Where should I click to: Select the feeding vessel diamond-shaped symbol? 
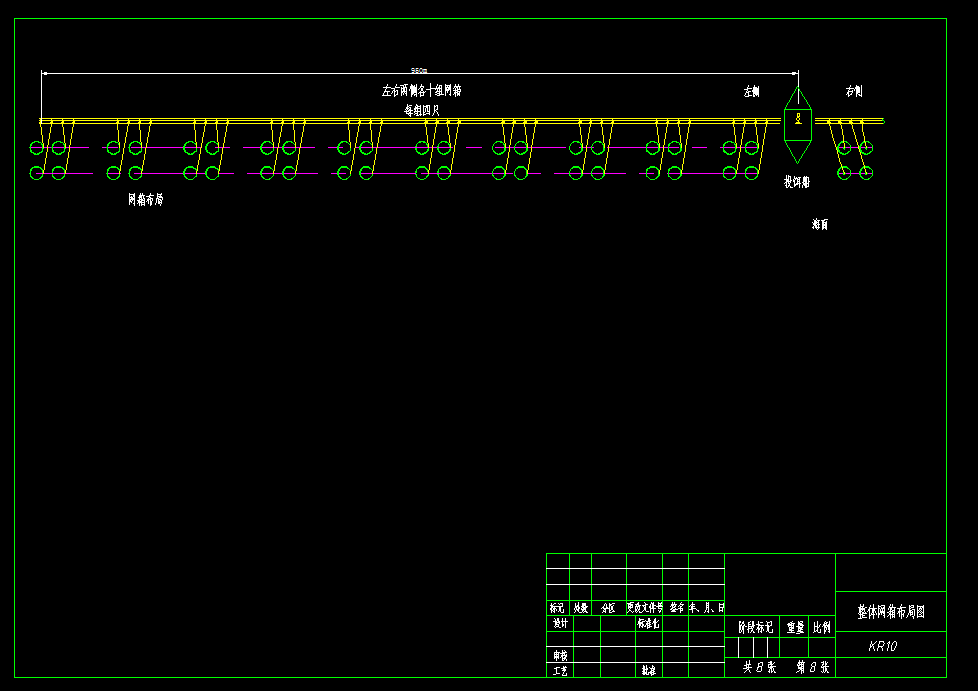pos(798,124)
